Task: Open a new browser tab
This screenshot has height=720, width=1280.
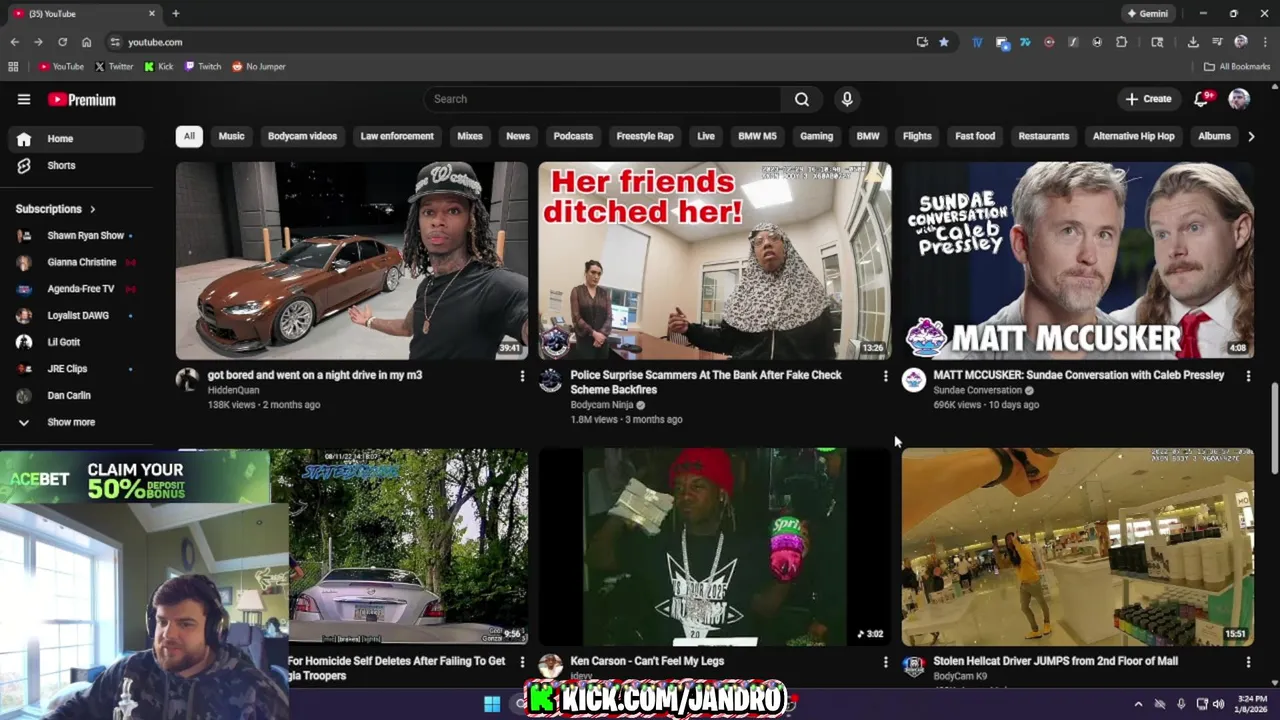Action: click(x=175, y=14)
